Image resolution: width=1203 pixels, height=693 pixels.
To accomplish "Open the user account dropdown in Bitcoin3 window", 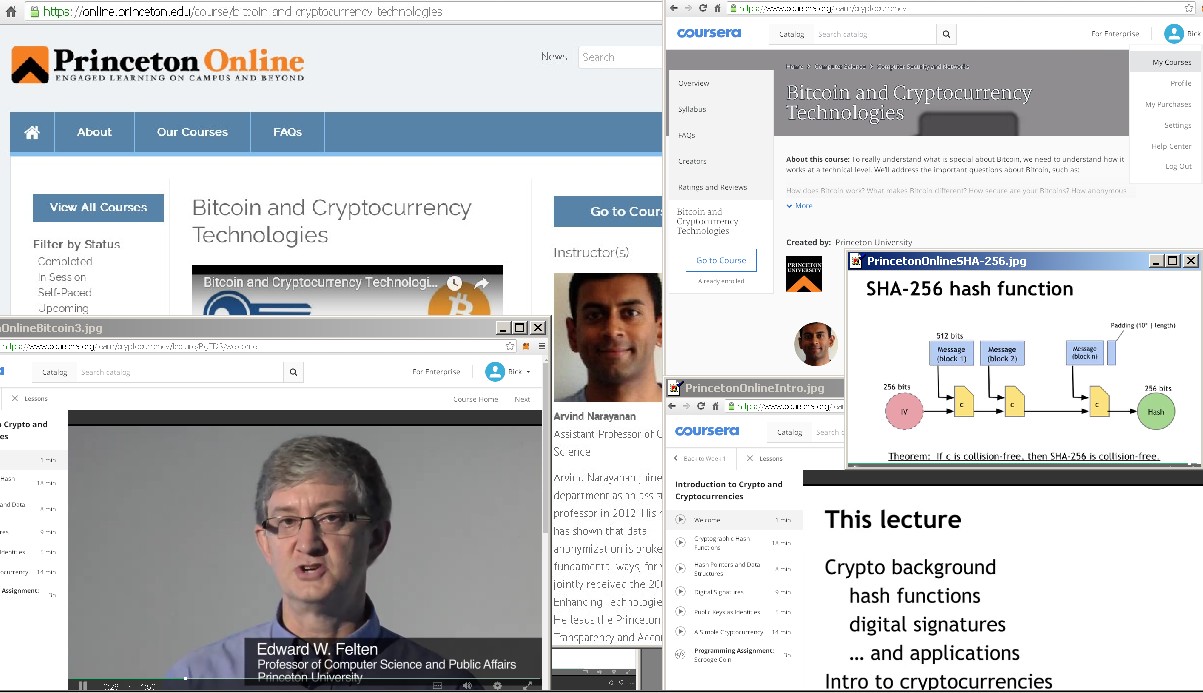I will [x=510, y=372].
